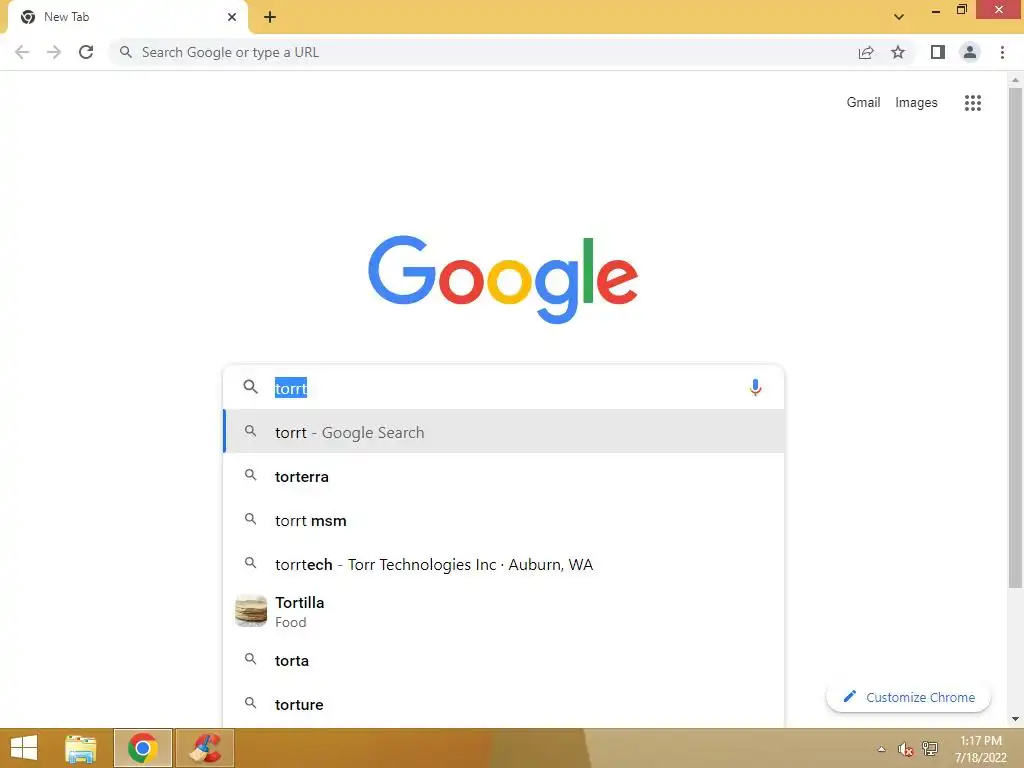The image size is (1024, 768).
Task: Click the Chrome taskbar icon
Action: 142,748
